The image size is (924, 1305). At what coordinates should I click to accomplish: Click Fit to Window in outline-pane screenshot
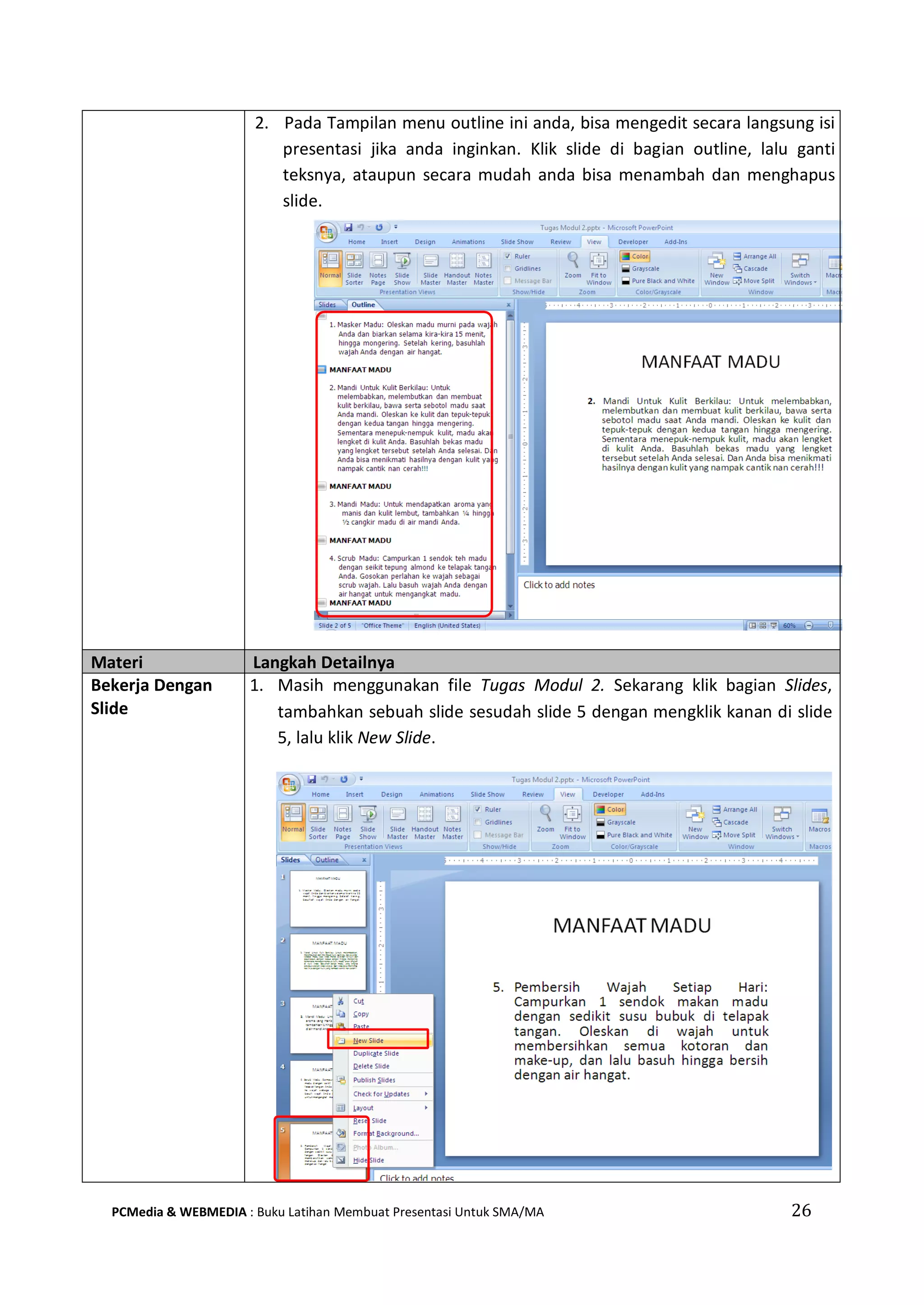[599, 268]
